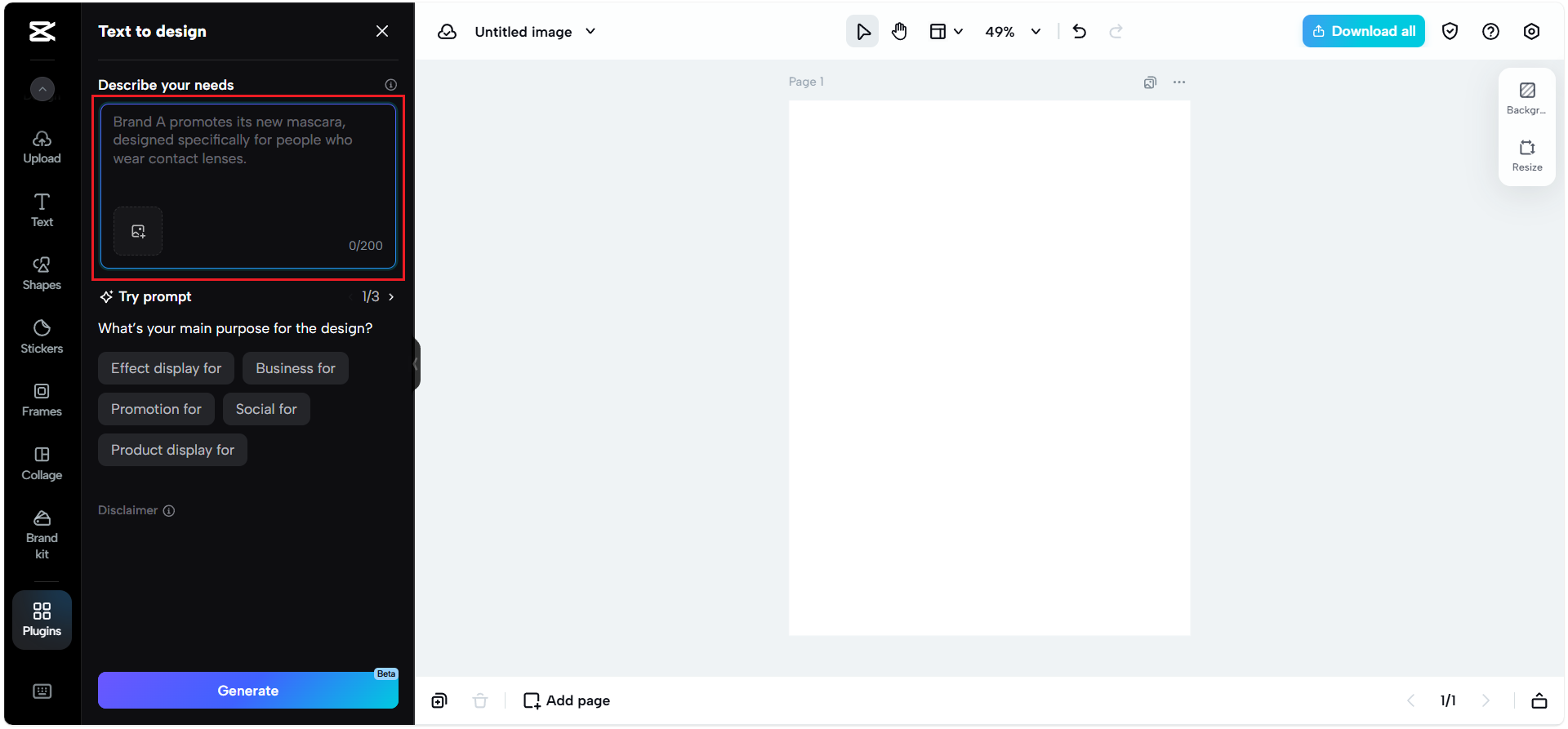
Task: Collapse the side panel handle
Action: click(416, 364)
